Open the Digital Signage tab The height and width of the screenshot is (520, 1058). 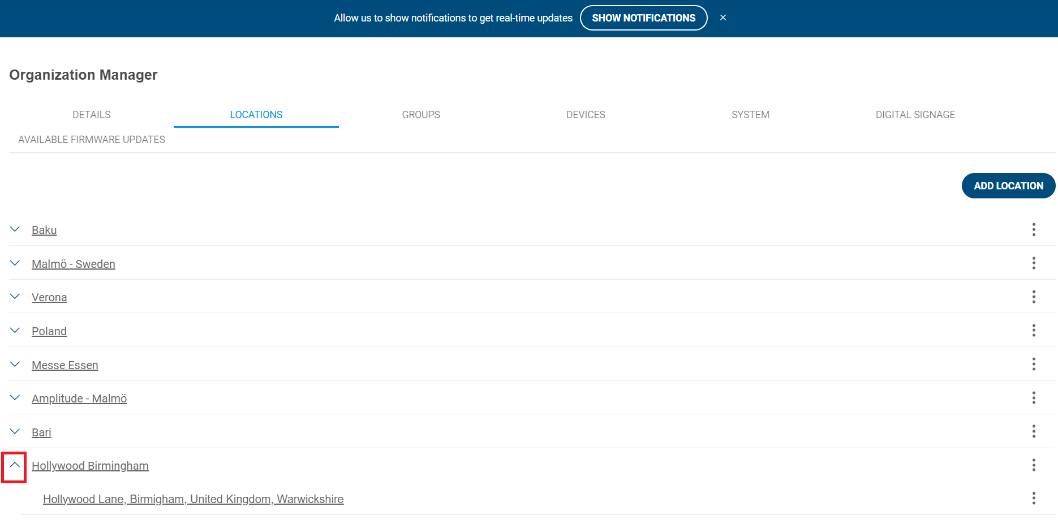click(915, 115)
